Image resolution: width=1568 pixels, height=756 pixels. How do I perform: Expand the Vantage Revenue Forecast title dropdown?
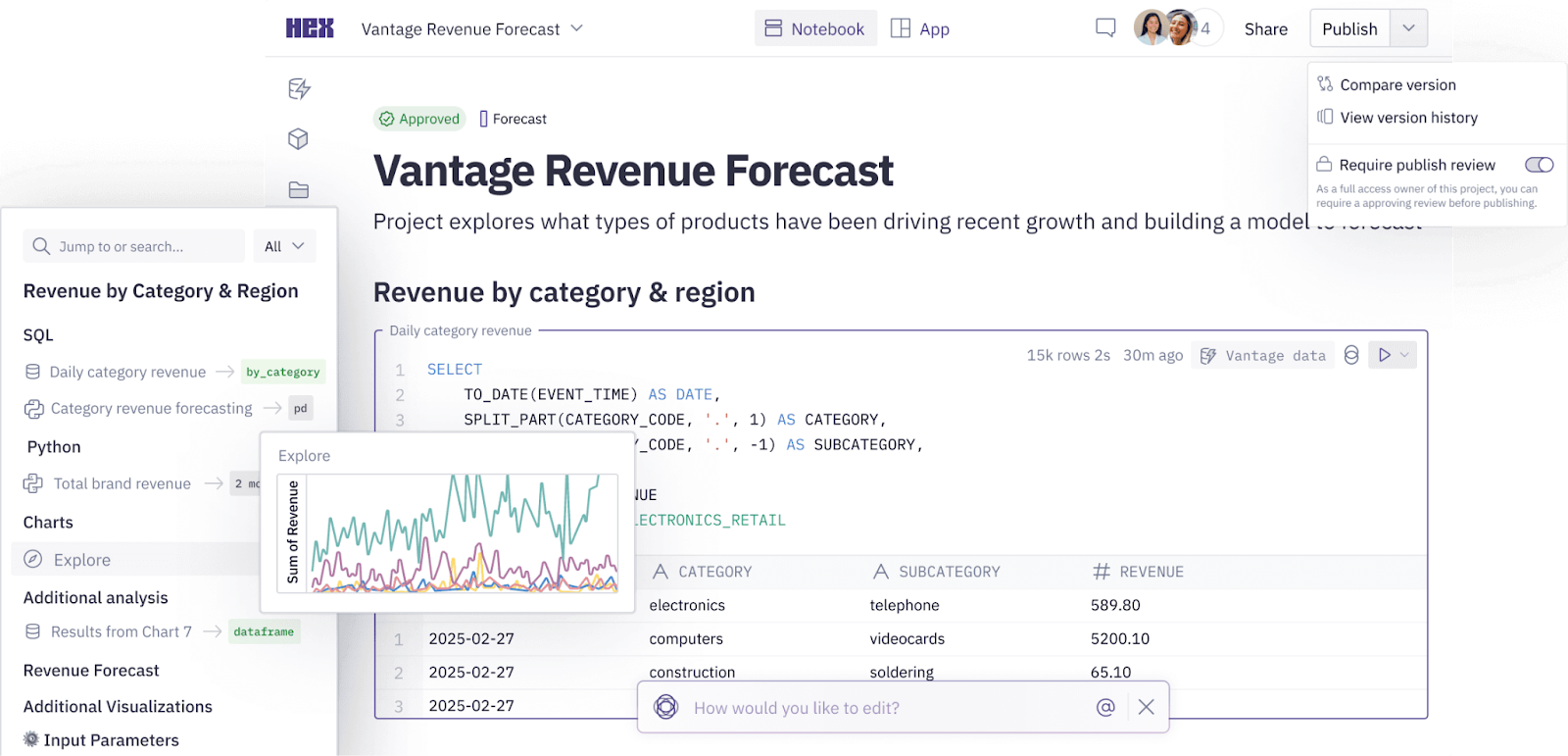[x=577, y=28]
